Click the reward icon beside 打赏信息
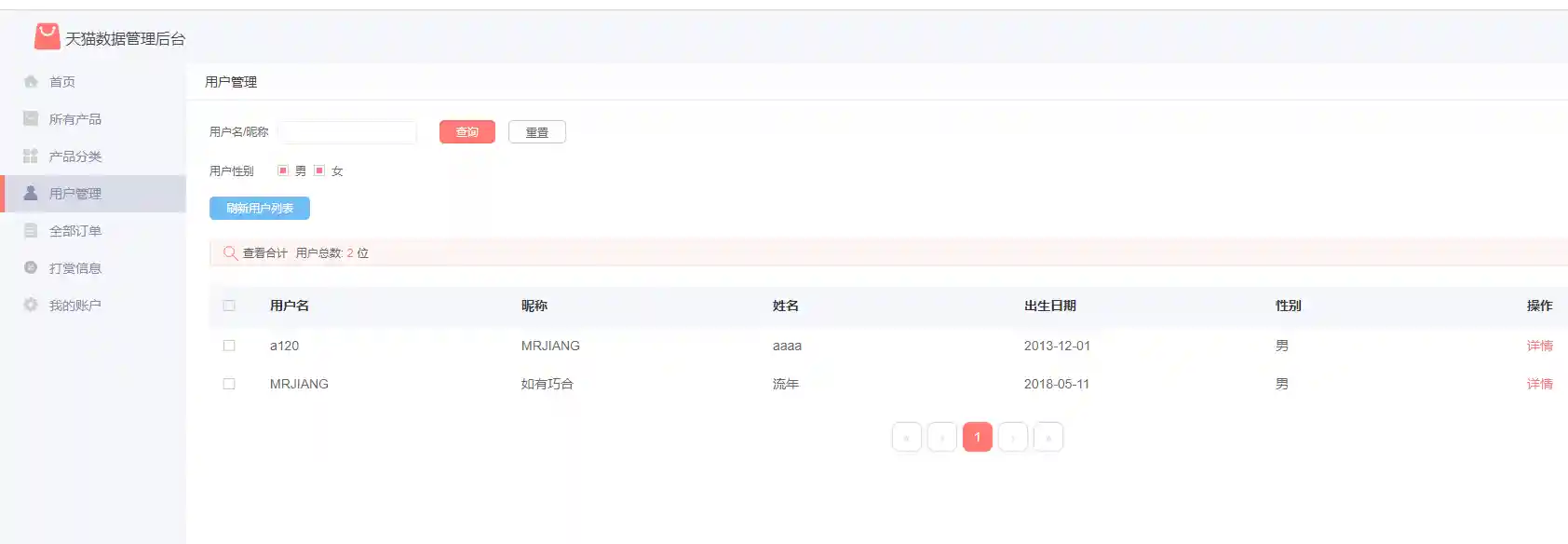Image resolution: width=1568 pixels, height=544 pixels. tap(31, 267)
